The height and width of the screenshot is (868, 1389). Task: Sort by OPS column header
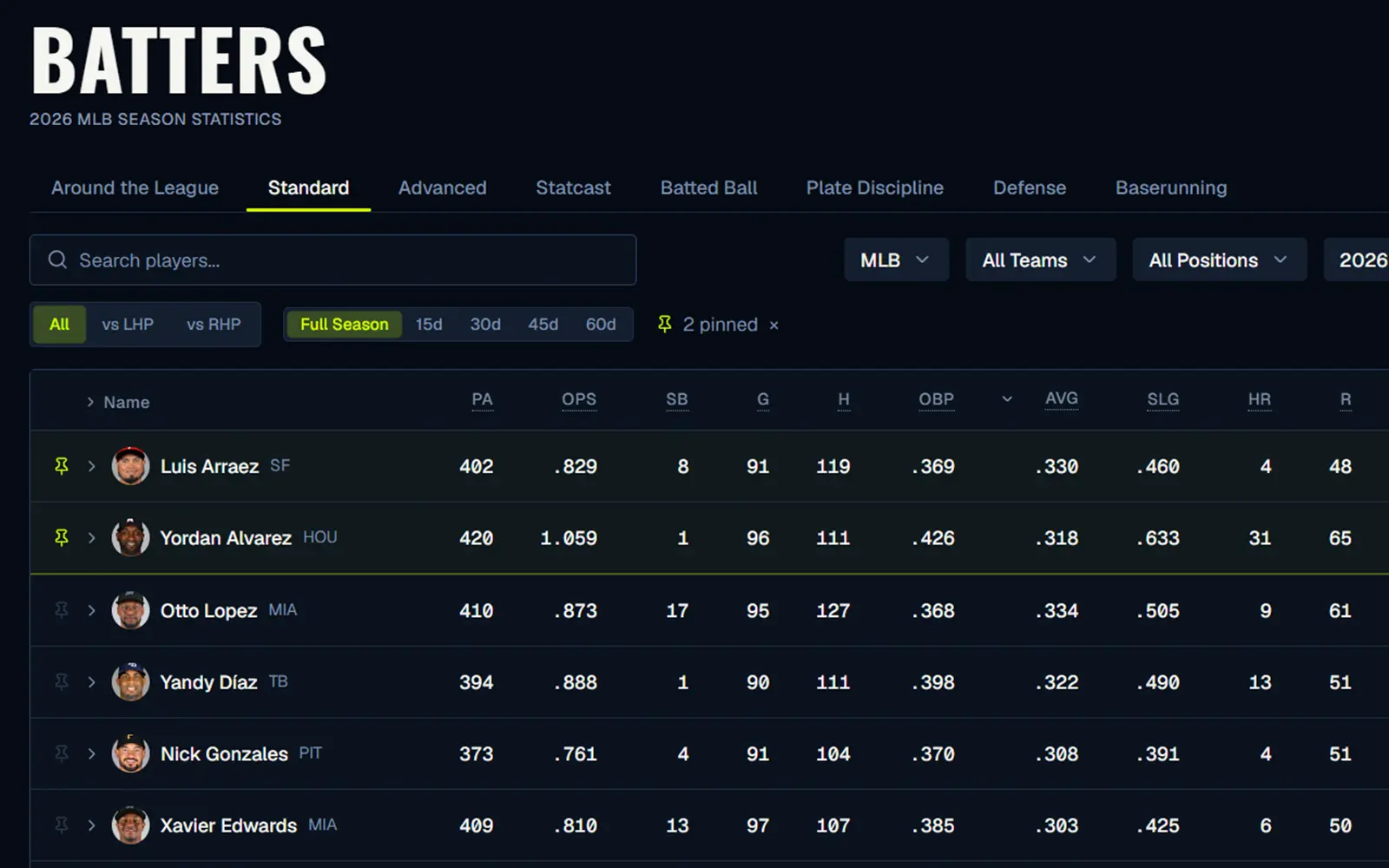pos(579,399)
